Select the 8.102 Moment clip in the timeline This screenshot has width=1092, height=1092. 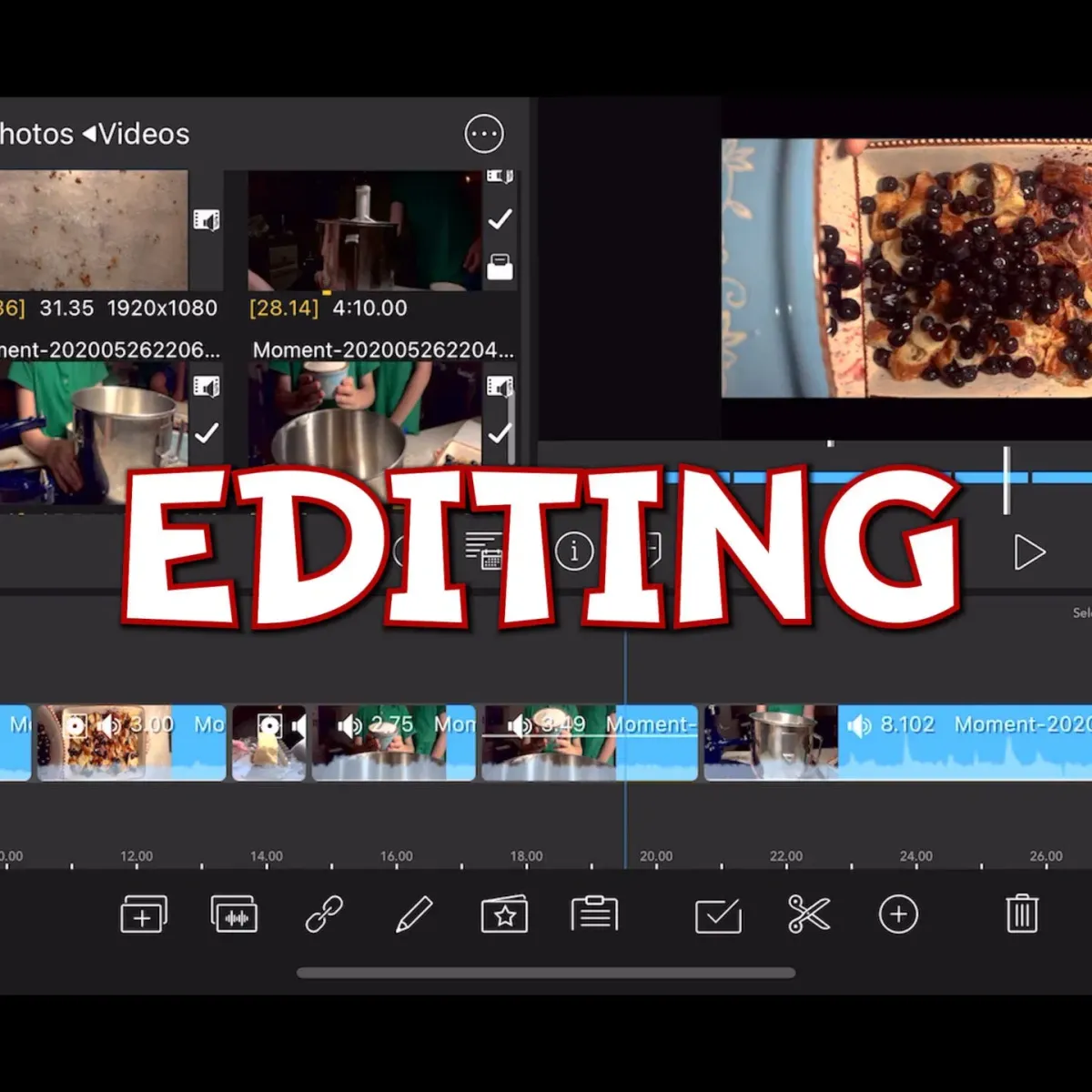(x=898, y=743)
